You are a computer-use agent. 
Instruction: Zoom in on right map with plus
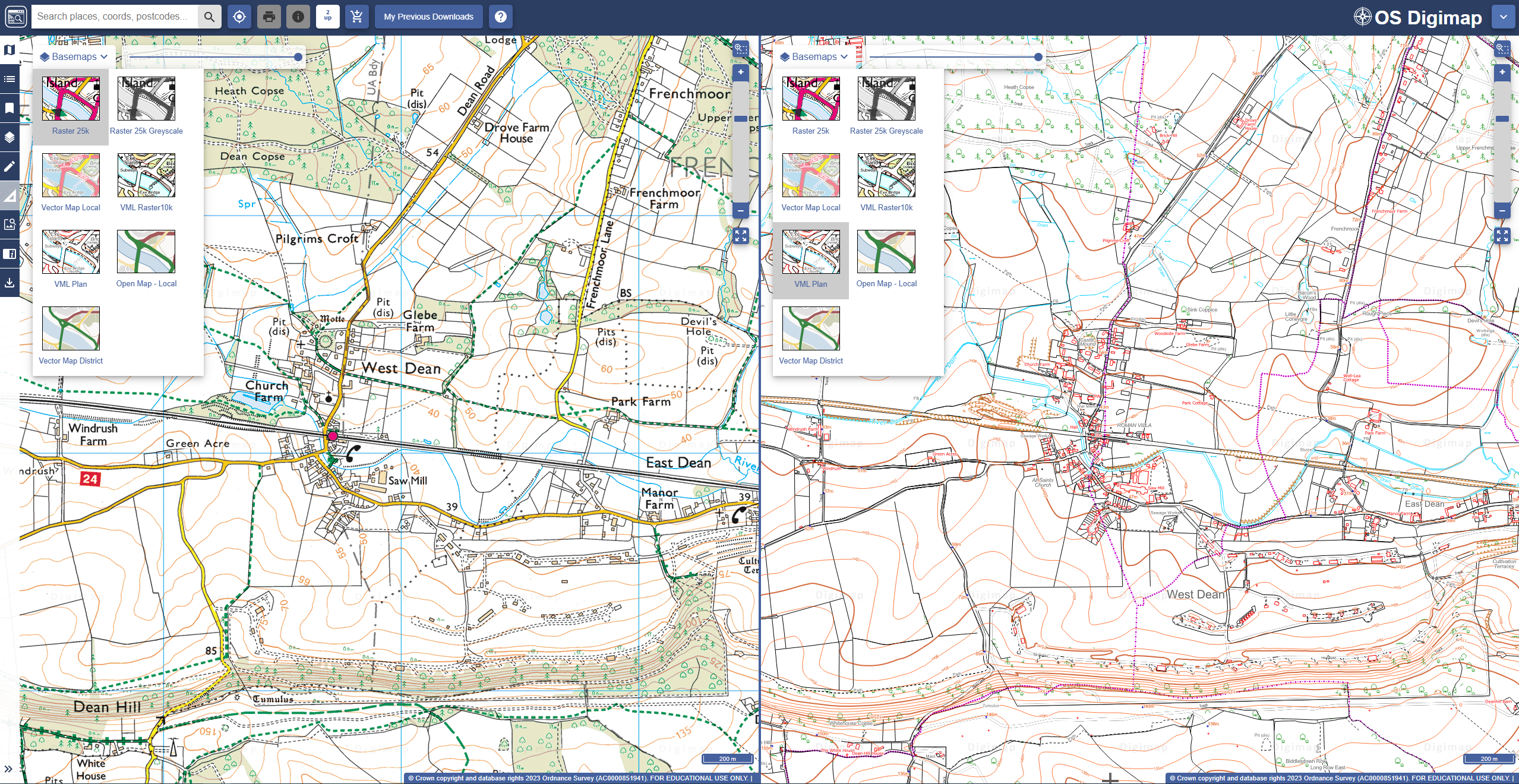point(1502,72)
